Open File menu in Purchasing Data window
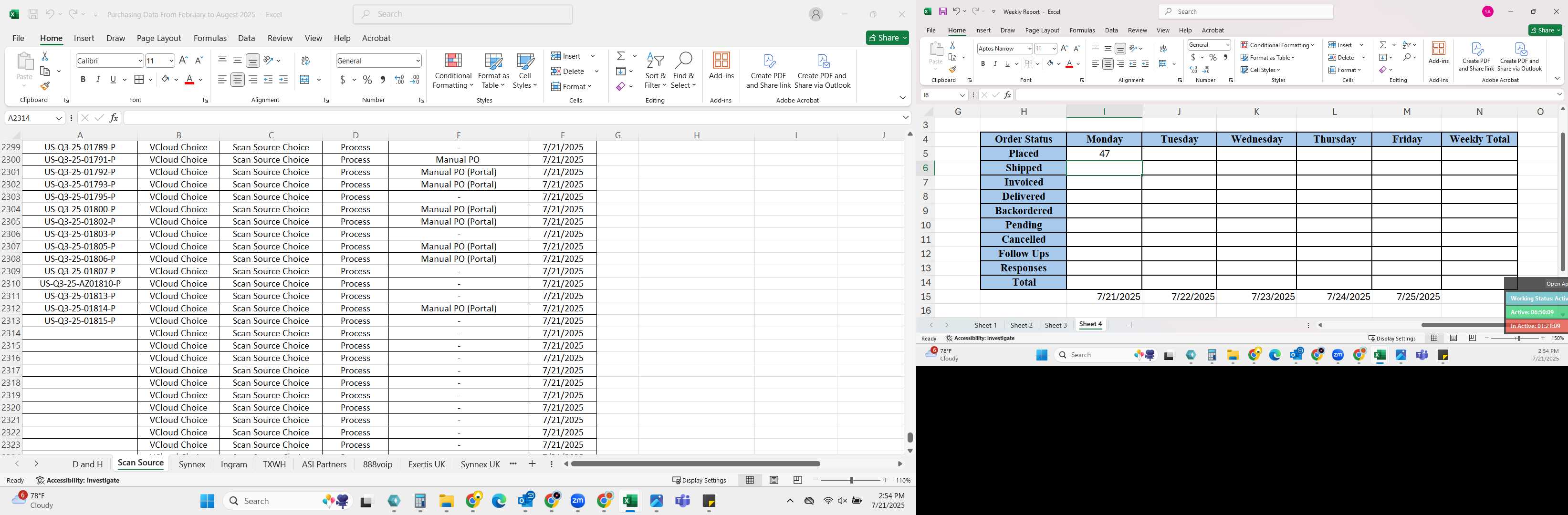Screen dimensions: 1568x515 pos(18,38)
